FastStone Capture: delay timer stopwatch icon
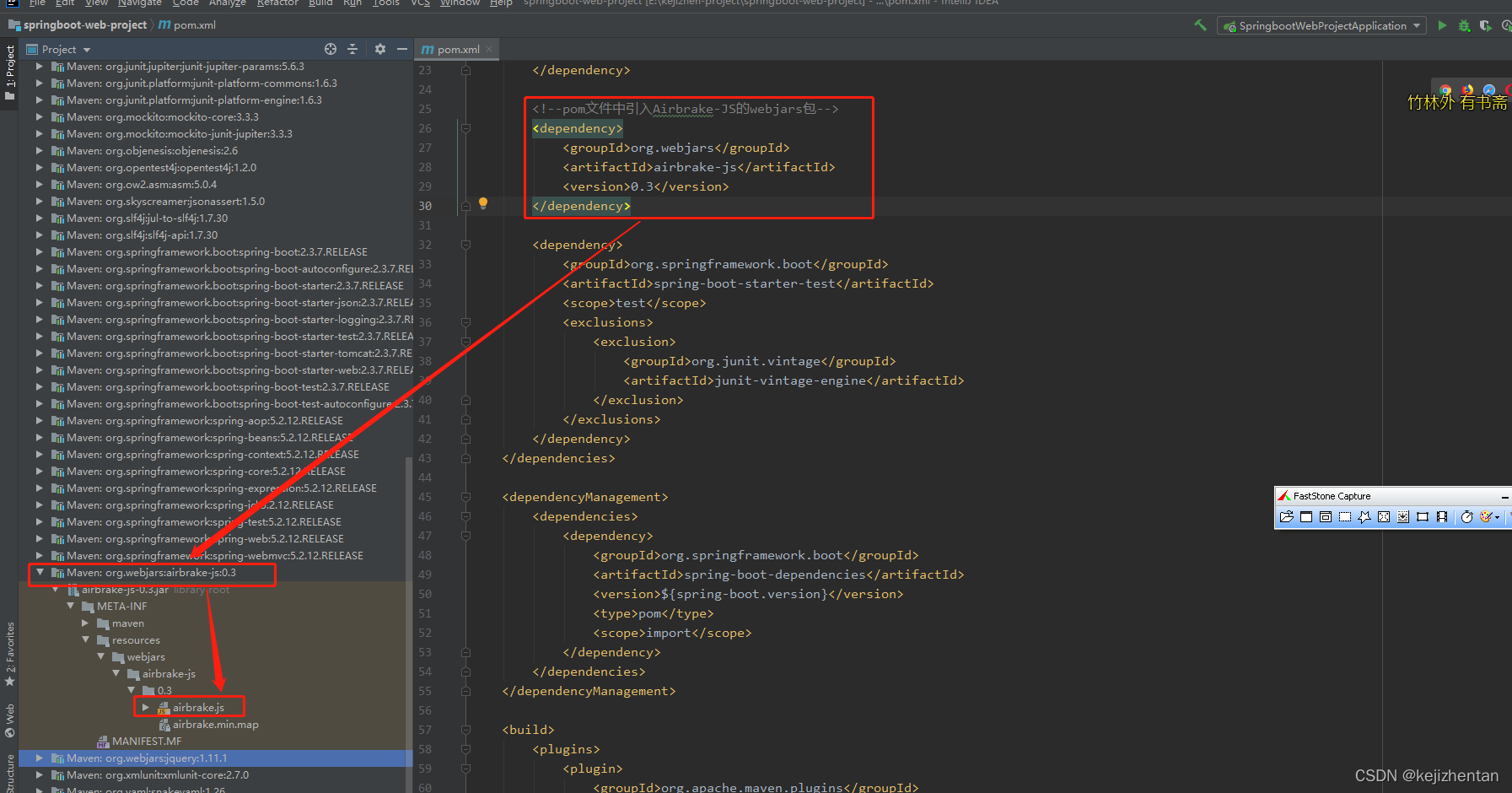Image resolution: width=1512 pixels, height=793 pixels. [x=1467, y=517]
